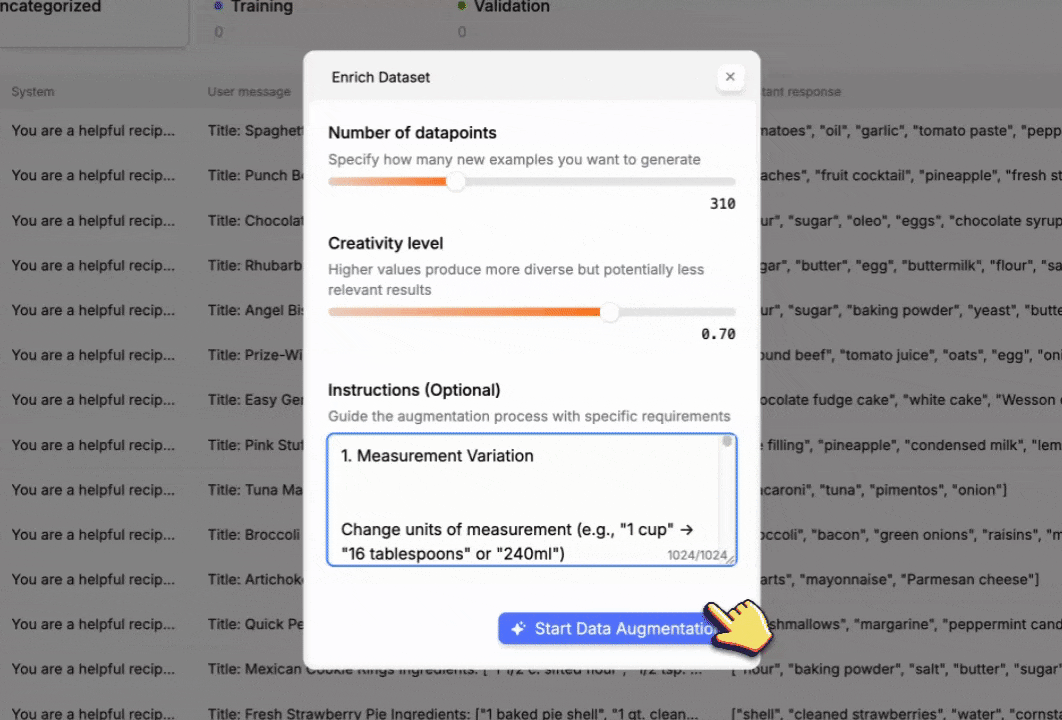Click the response cell containing "baking powder", "yeast"

[x=911, y=310]
